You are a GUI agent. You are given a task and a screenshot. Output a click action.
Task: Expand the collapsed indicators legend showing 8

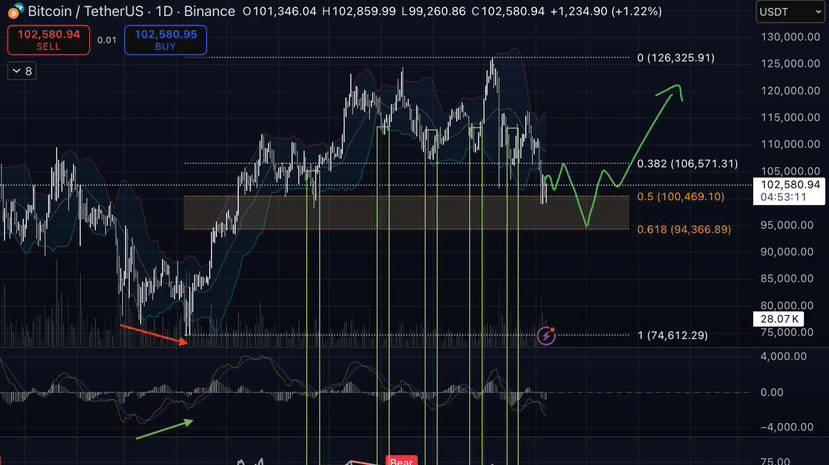[x=22, y=71]
